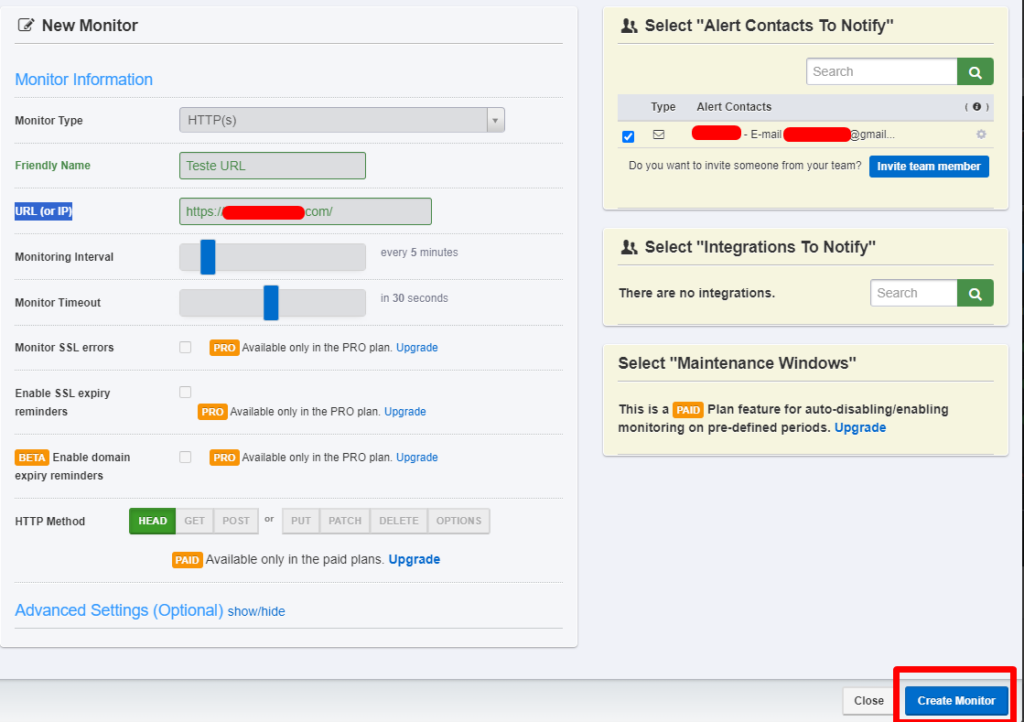Toggle the Monitor SSL errors checkbox

185,347
